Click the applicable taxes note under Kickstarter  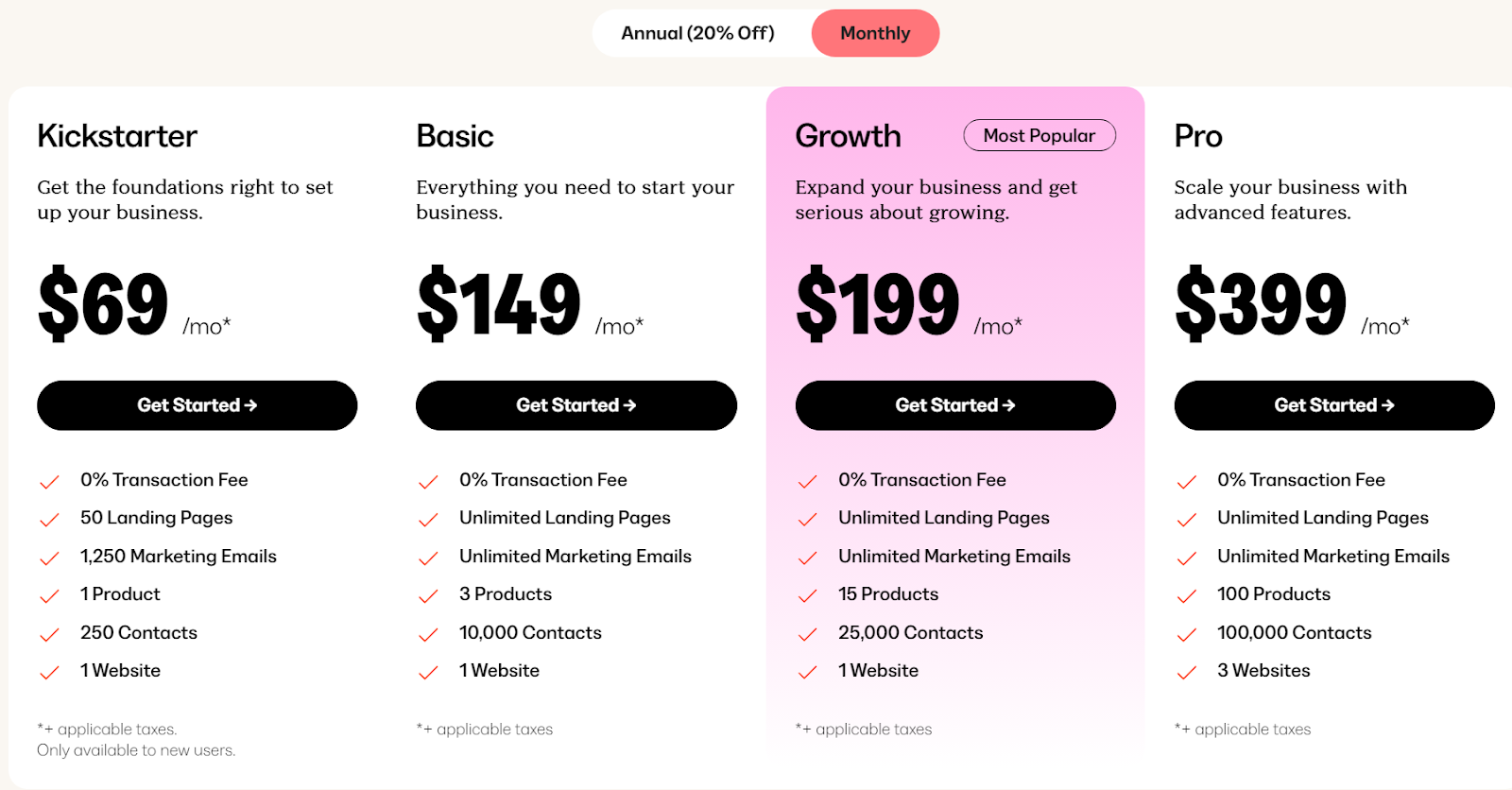pos(106,729)
